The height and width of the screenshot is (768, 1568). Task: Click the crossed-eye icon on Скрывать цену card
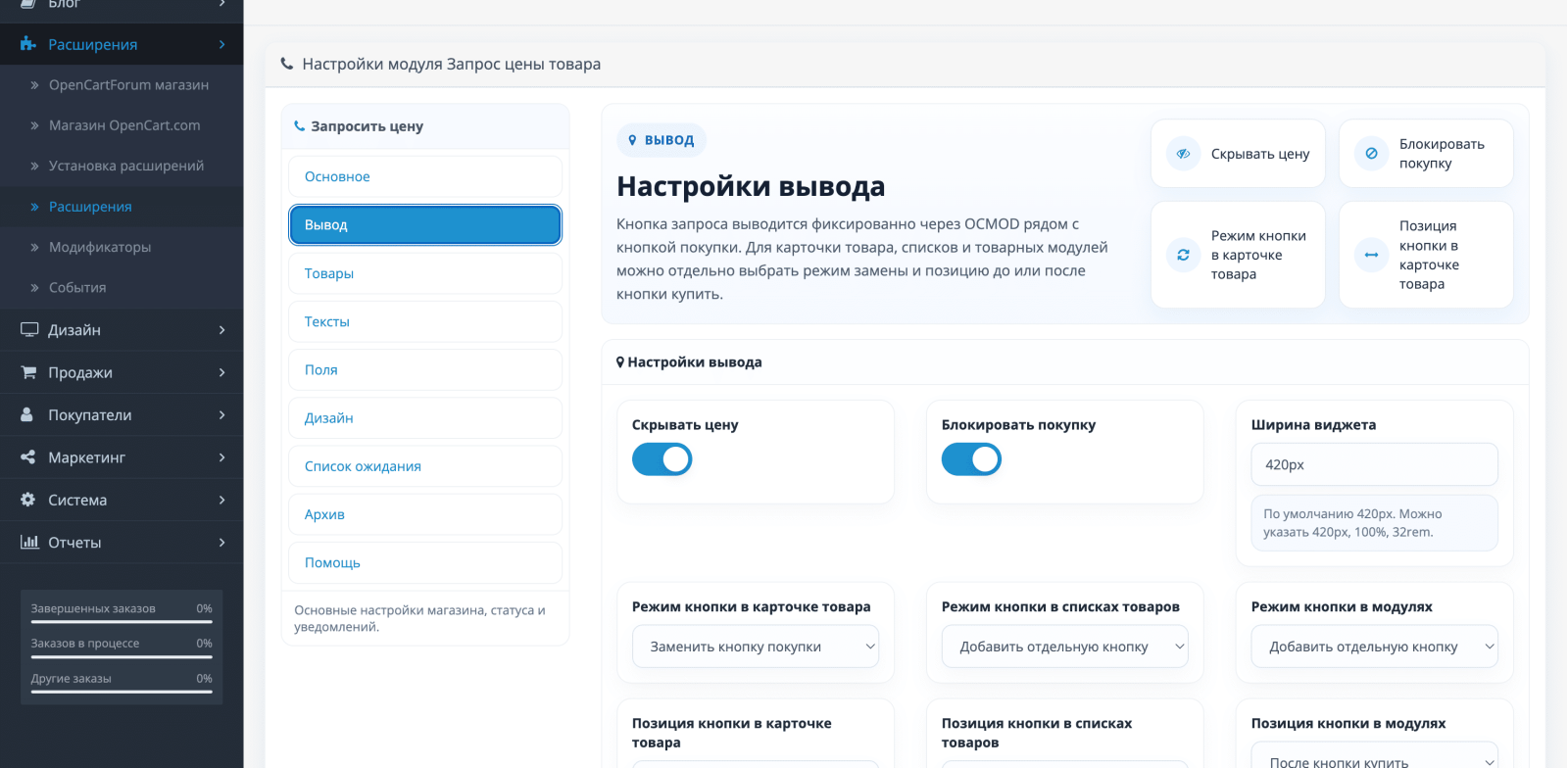pos(1183,154)
